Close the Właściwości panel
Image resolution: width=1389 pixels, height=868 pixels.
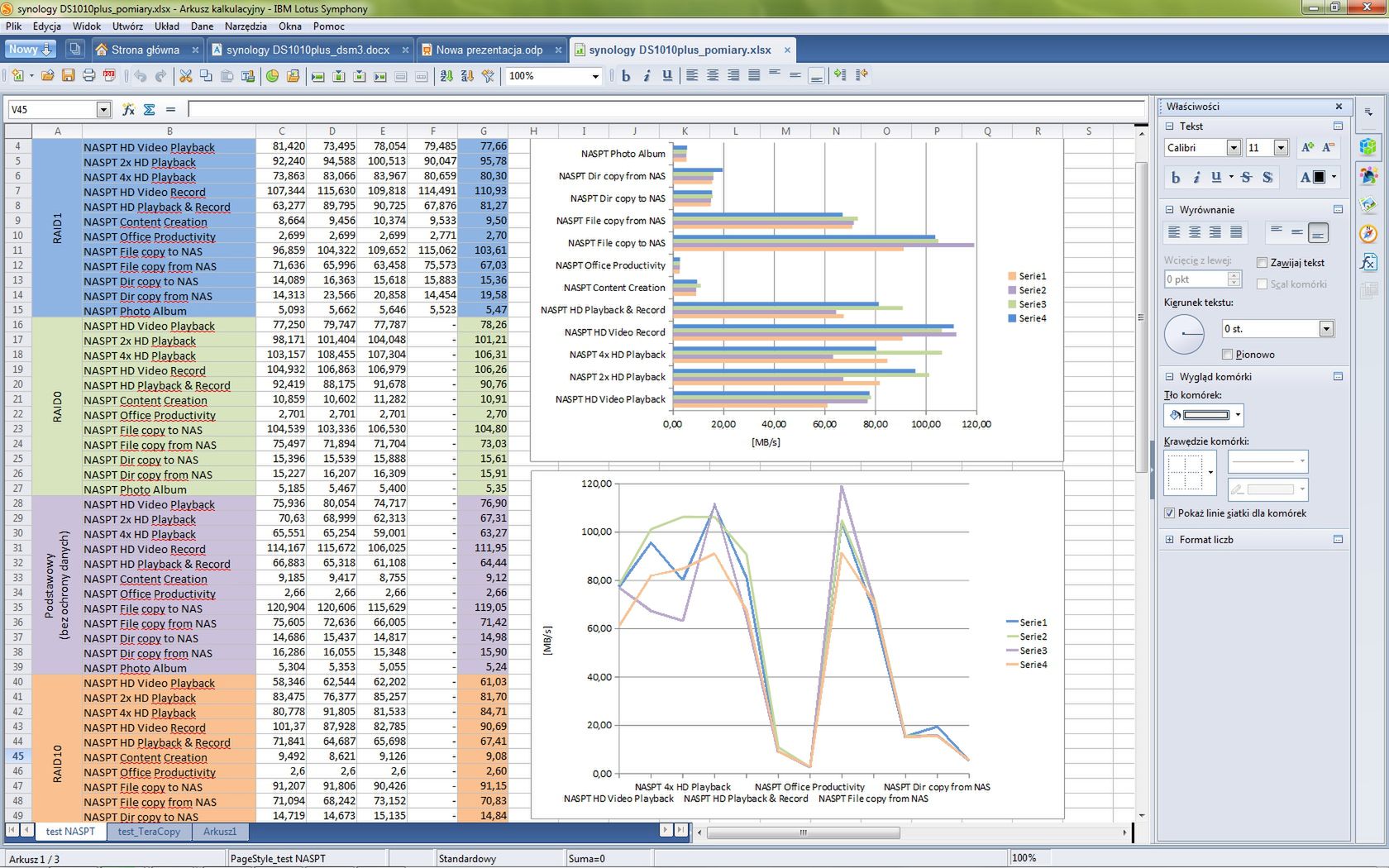pyautogui.click(x=1339, y=107)
